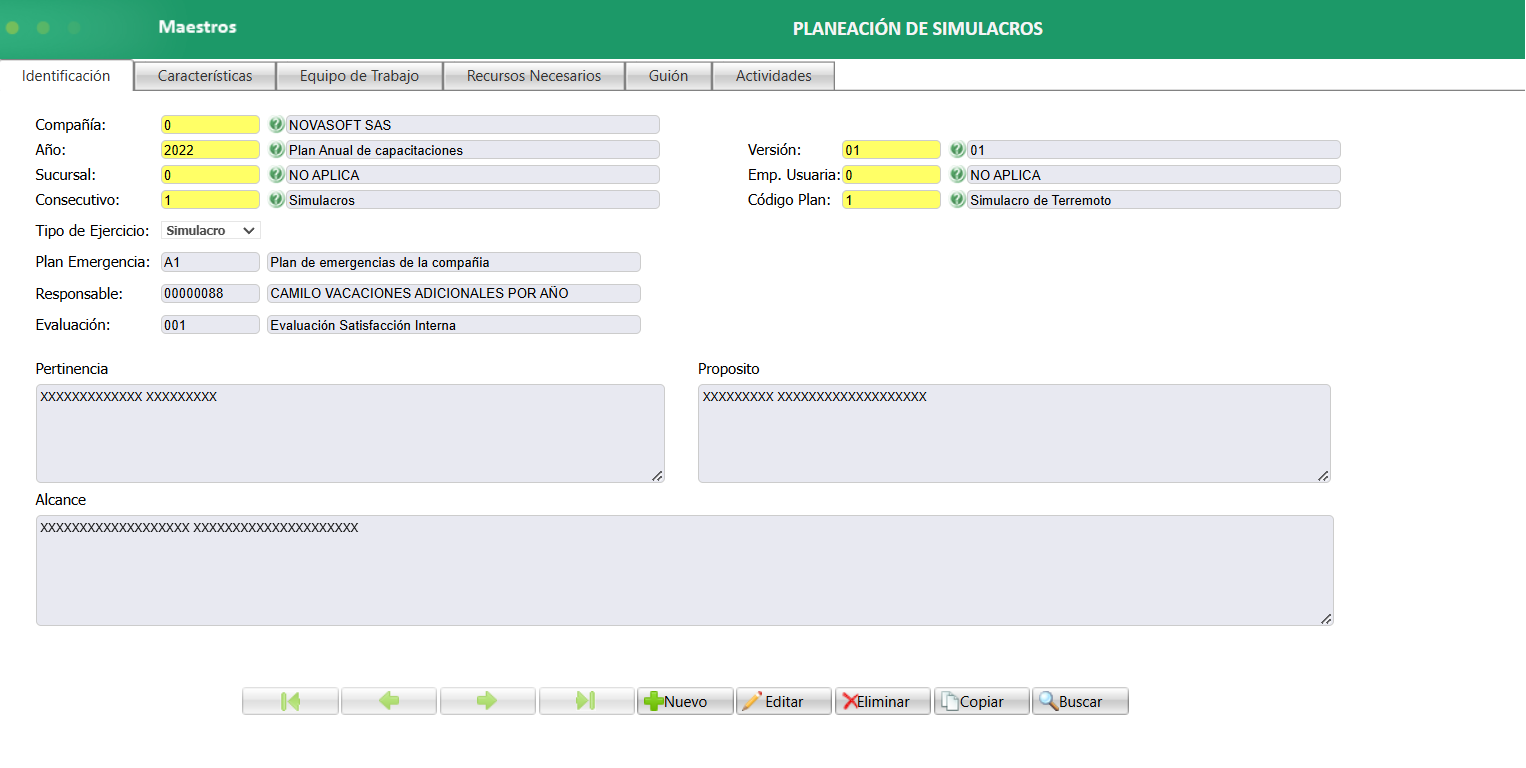Open the Equipo de Trabajo tab
Viewport: 1526px width, 768px height.
tap(359, 75)
